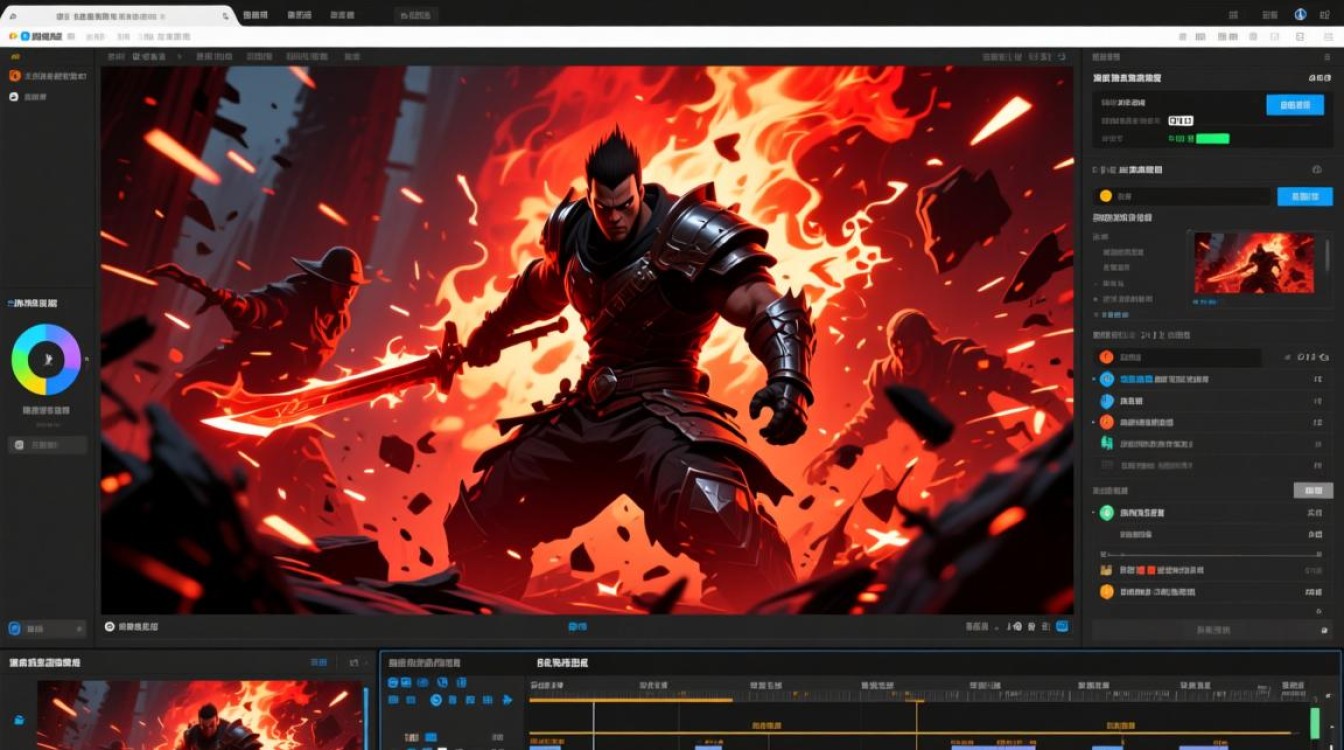
Task: Click the upper blue button in the right panel
Action: point(1294,105)
